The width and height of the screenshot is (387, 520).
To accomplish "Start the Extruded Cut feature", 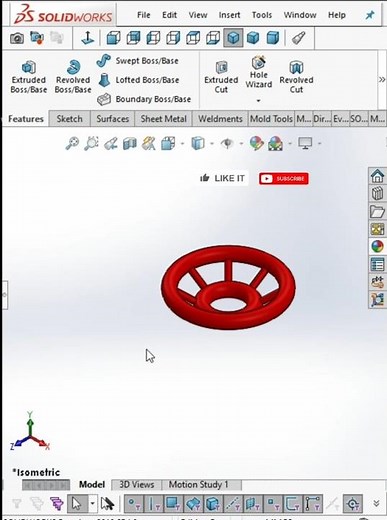I will 221,77.
